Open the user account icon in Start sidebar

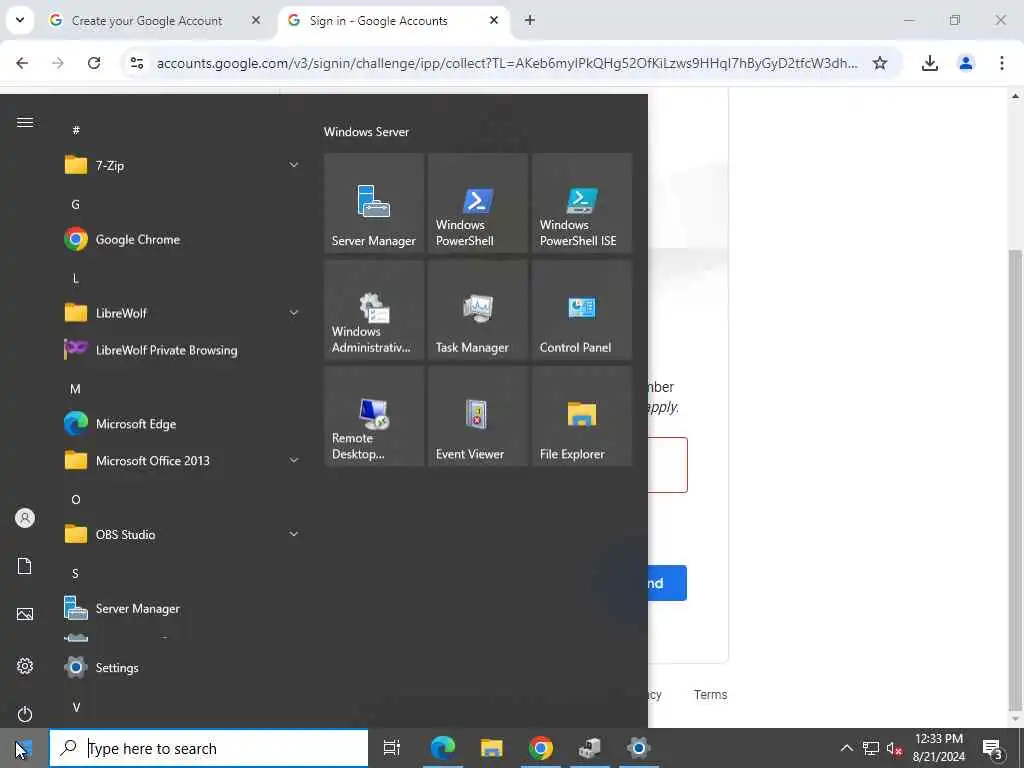click(x=25, y=518)
